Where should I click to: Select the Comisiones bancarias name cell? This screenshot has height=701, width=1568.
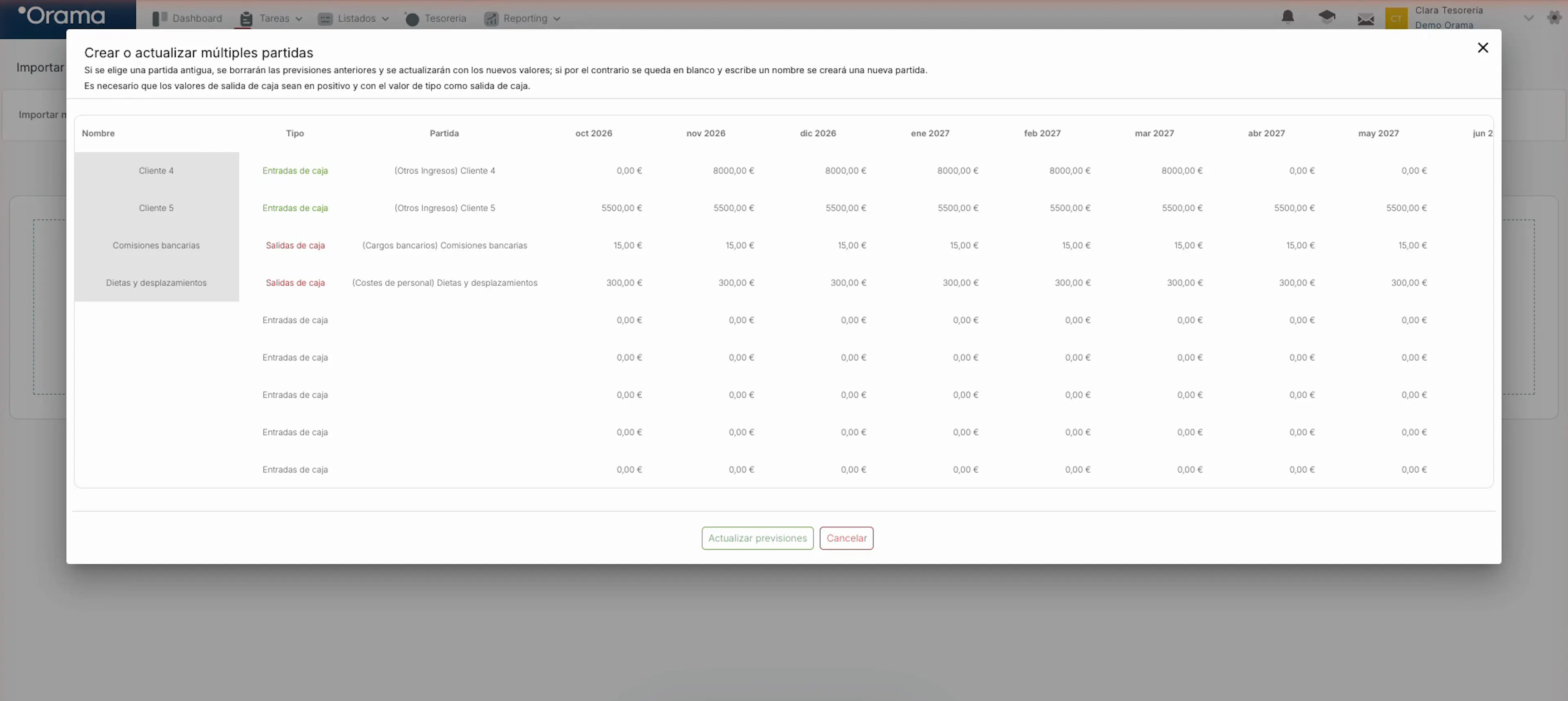coord(156,245)
